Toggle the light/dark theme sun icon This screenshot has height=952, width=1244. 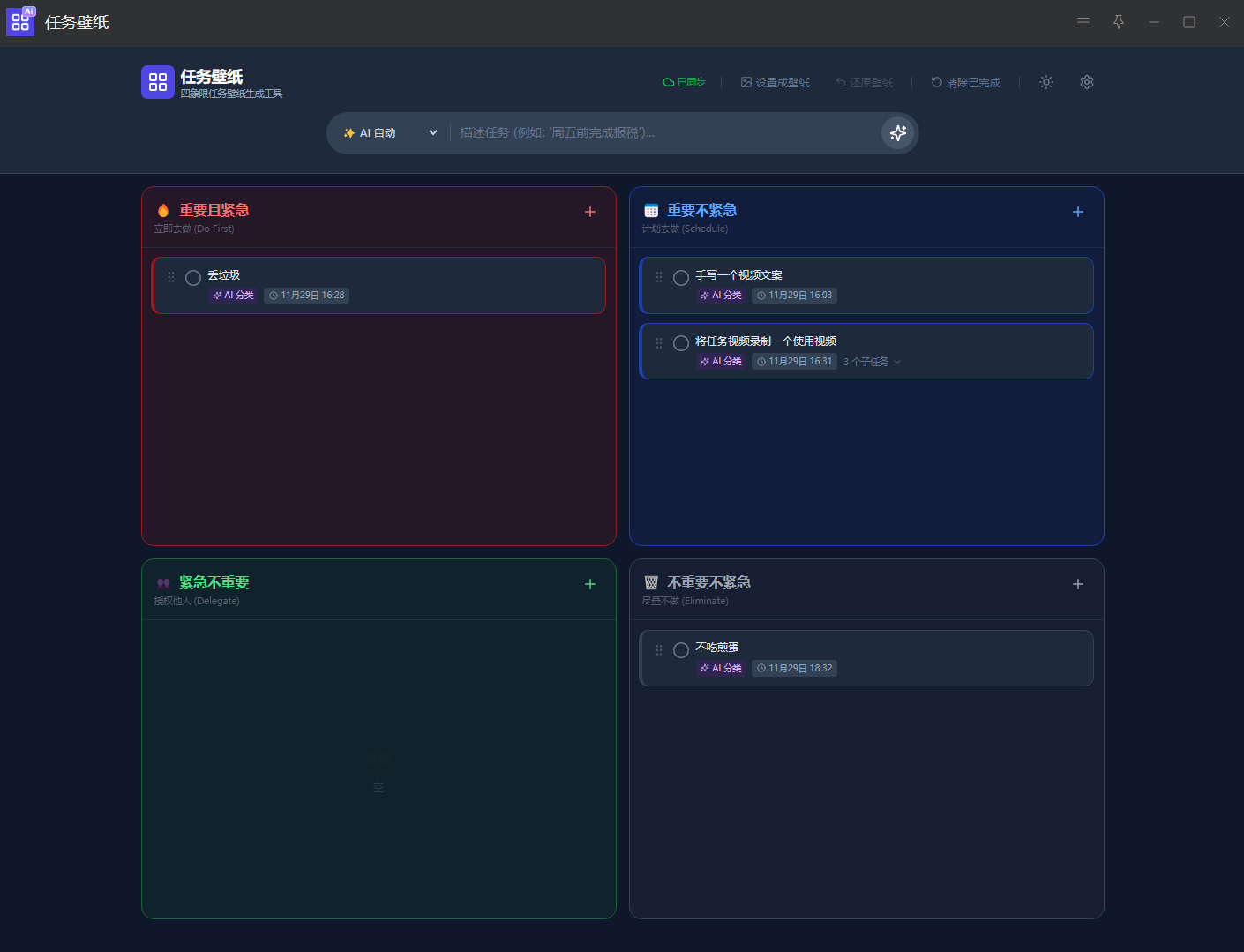(x=1046, y=82)
